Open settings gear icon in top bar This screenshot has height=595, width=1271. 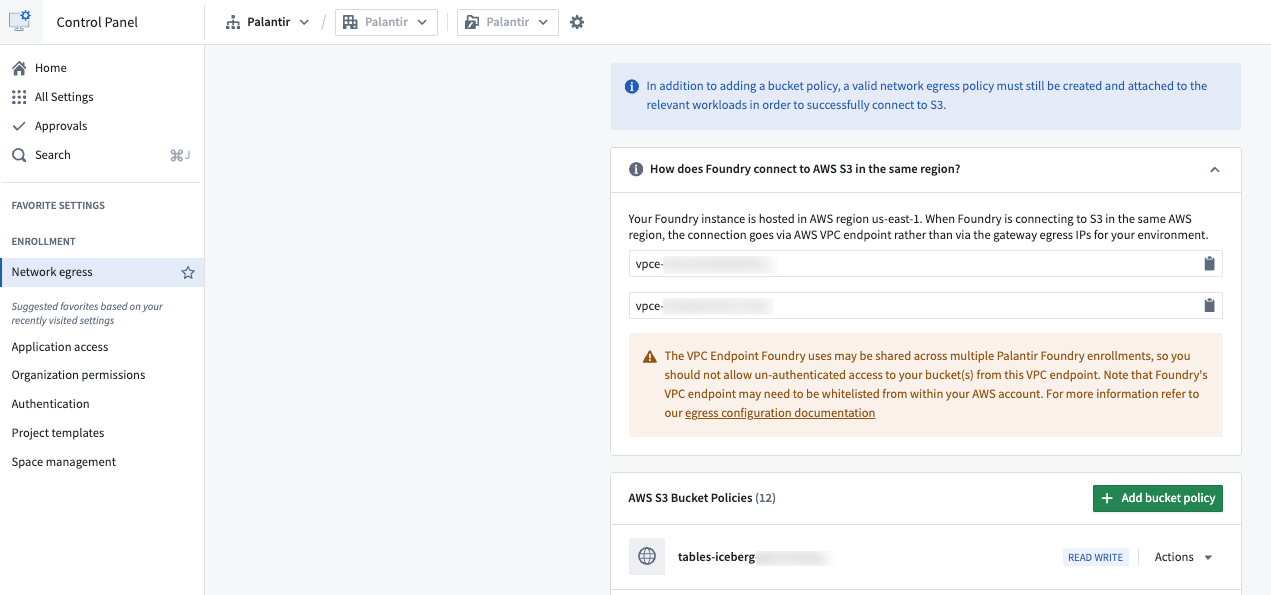[x=577, y=22]
